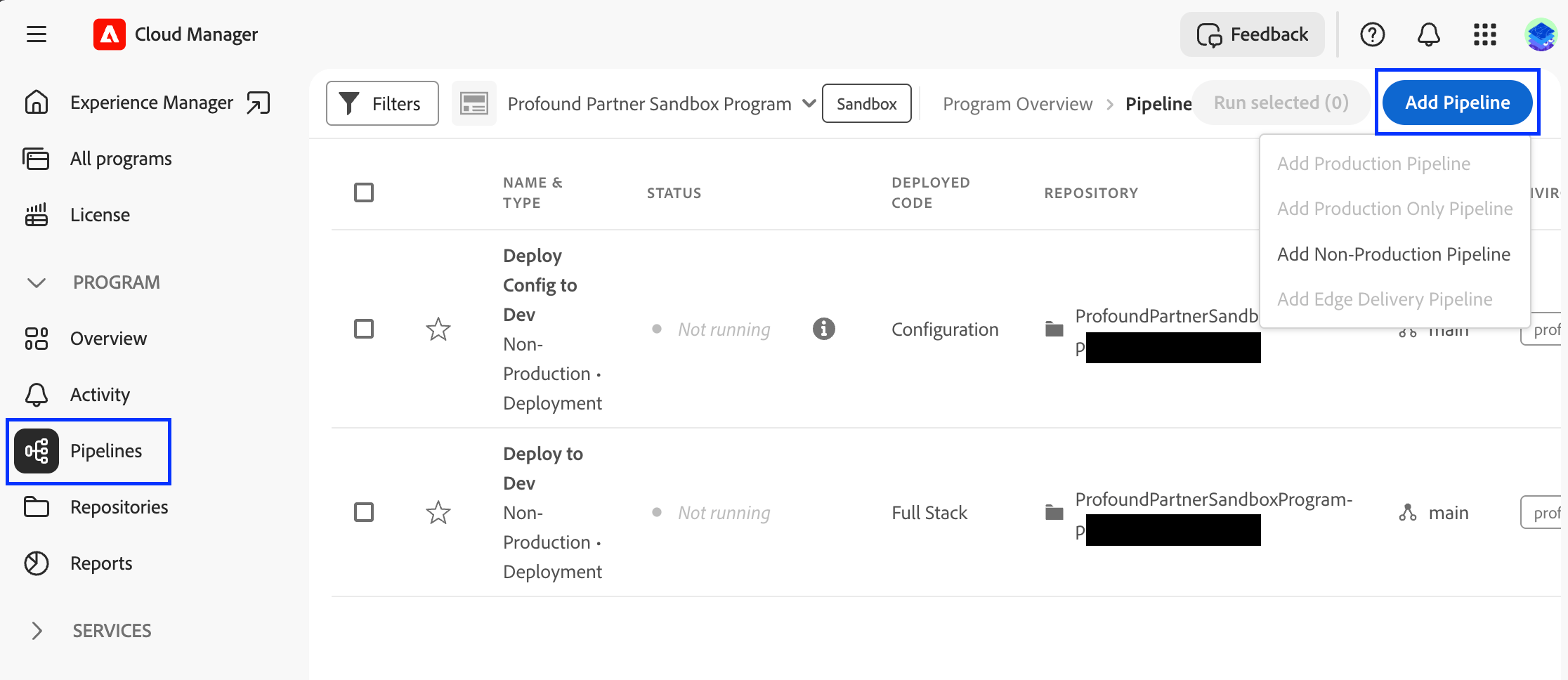This screenshot has width=1568, height=680.
Task: Click the Filters button
Action: [x=382, y=103]
